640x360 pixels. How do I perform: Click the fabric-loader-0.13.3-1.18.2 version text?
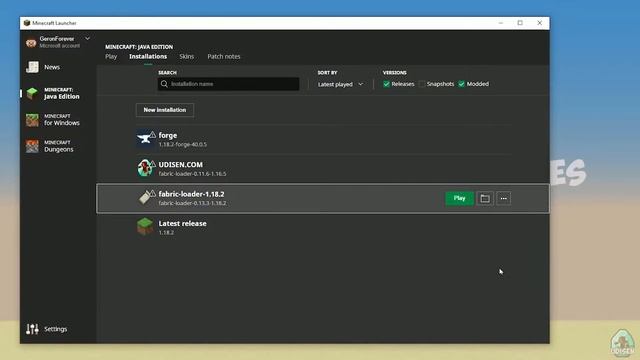coord(192,203)
